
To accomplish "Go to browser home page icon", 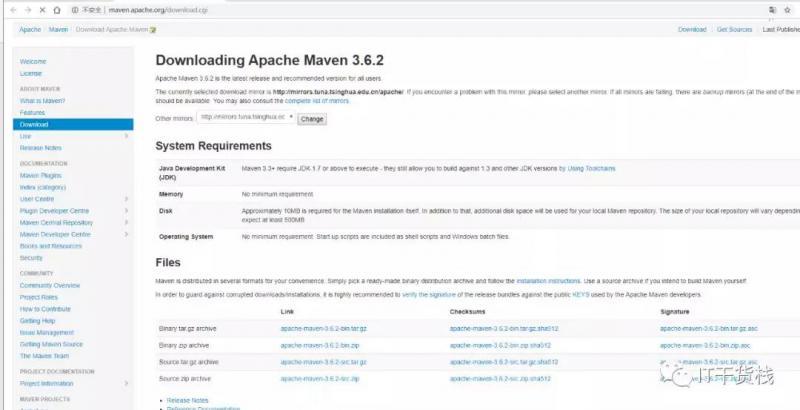I will 57,10.
